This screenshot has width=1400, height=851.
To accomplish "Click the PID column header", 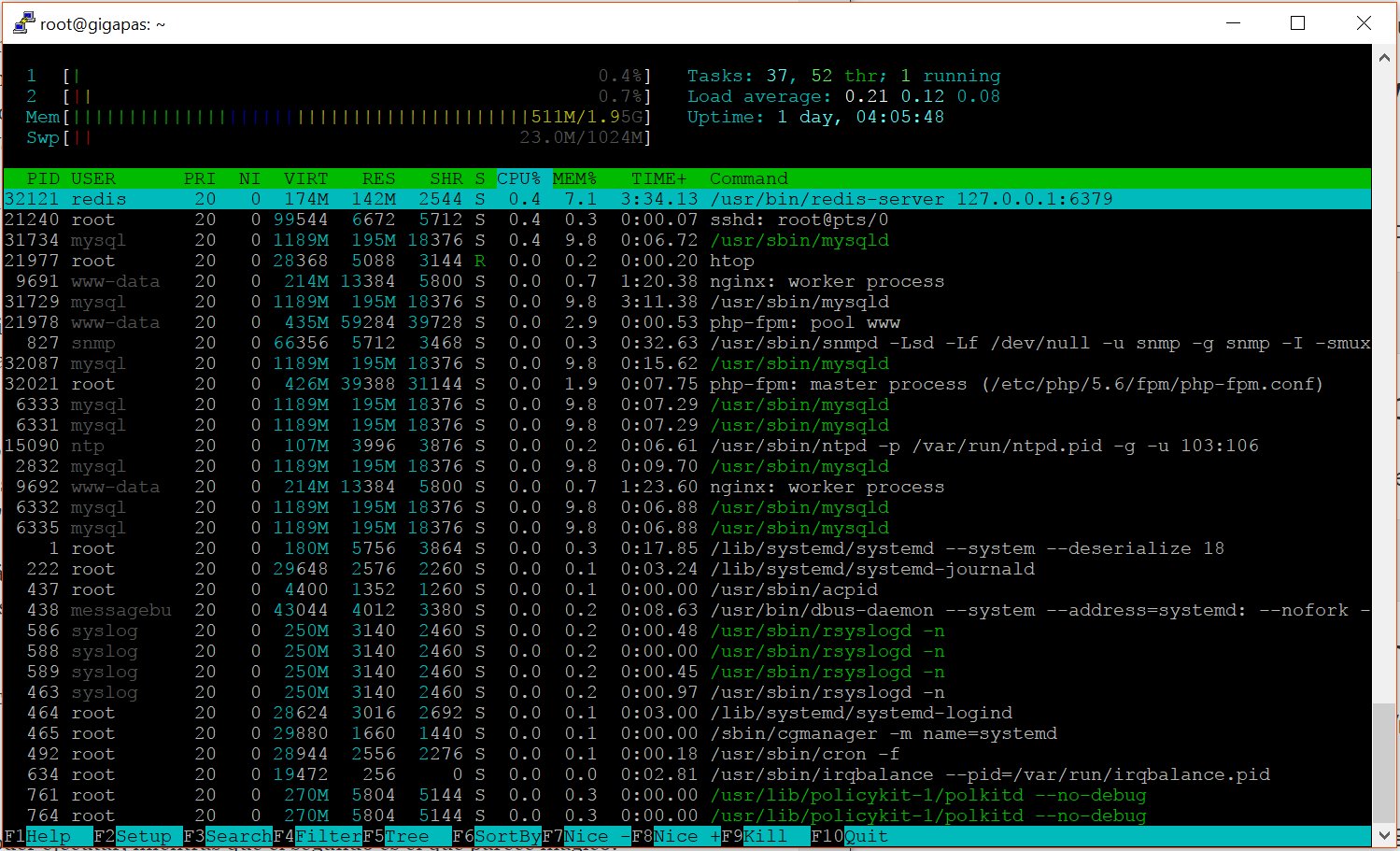I will [43, 178].
